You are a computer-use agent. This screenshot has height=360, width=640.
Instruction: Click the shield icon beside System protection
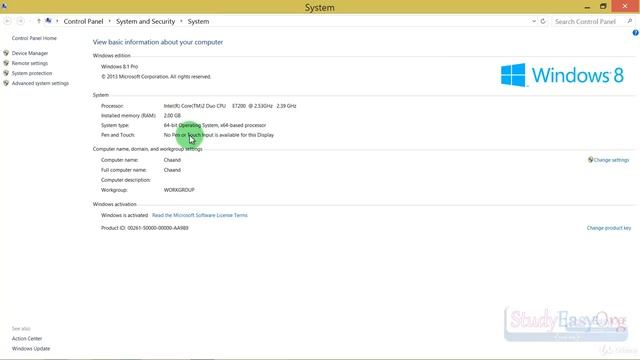tap(6, 73)
